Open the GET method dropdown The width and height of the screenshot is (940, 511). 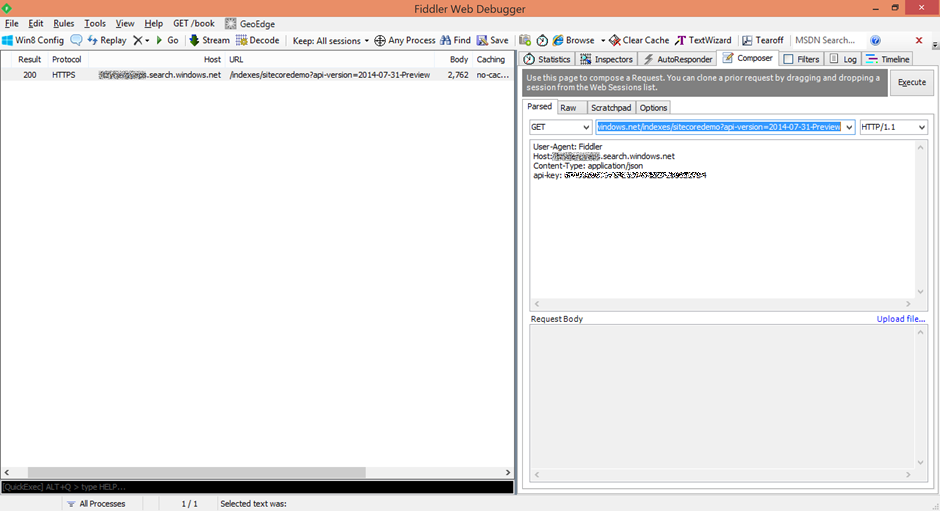click(561, 127)
